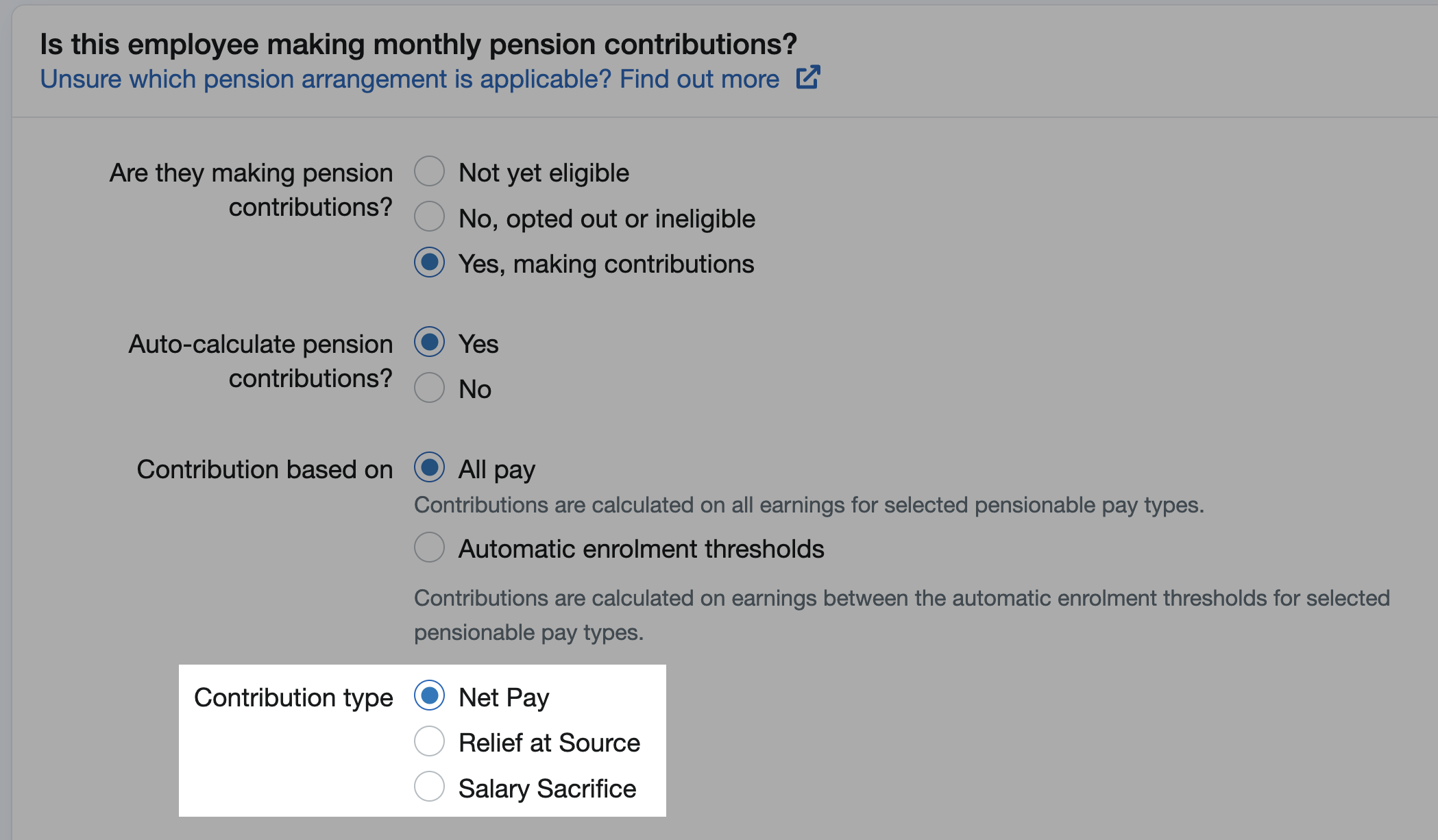Image resolution: width=1438 pixels, height=840 pixels.
Task: Click the monthly pension contributions heading
Action: (418, 43)
